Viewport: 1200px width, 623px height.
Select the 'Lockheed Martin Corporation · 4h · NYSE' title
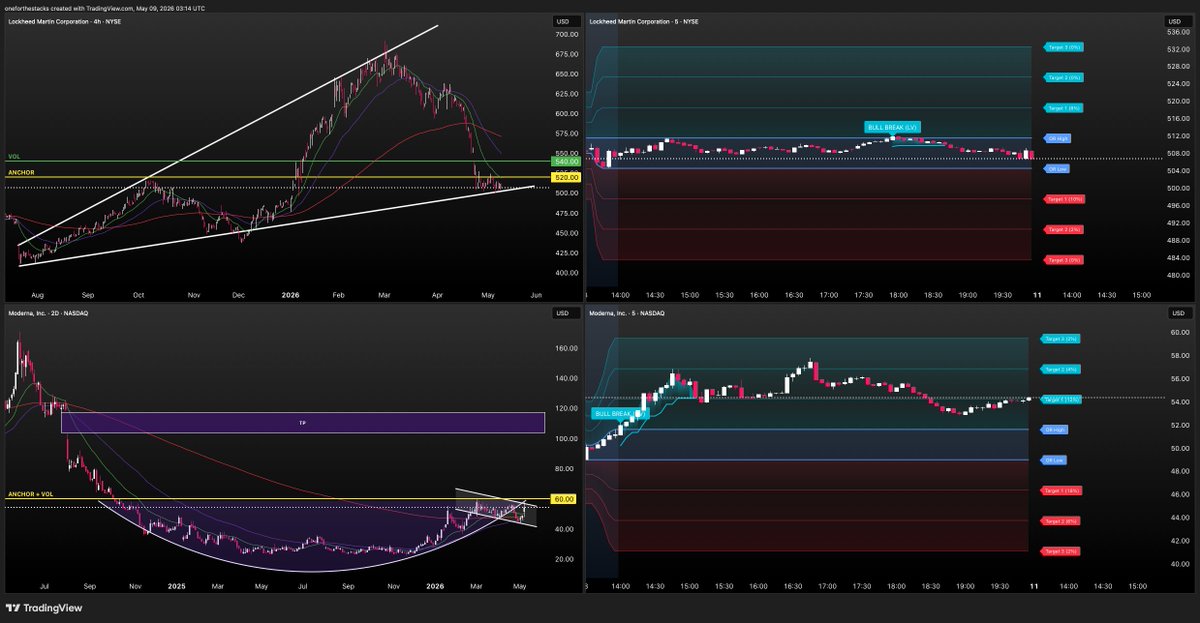pos(67,21)
